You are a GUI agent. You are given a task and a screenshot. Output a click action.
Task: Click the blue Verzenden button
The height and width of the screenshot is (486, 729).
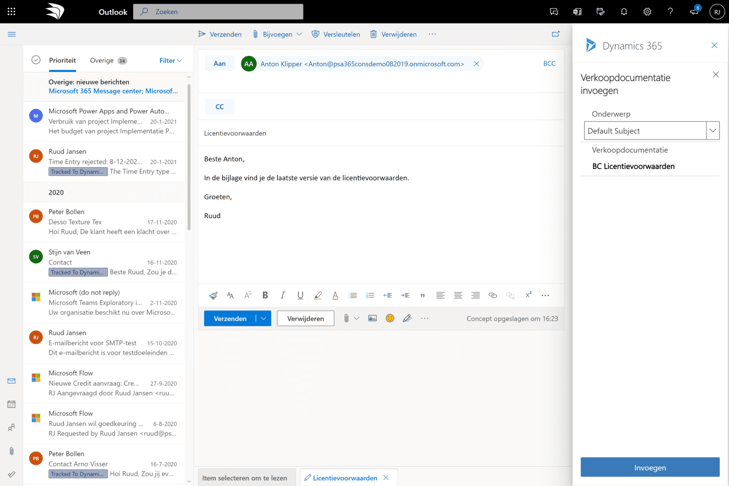[230, 319]
